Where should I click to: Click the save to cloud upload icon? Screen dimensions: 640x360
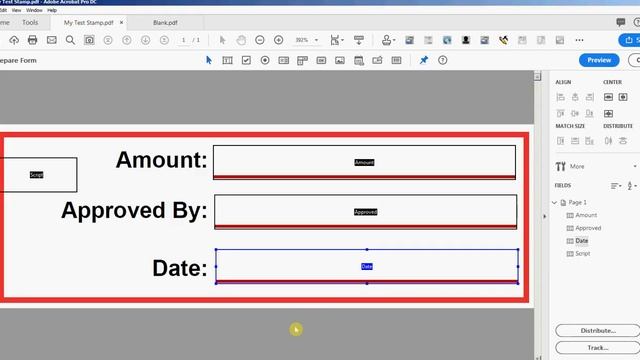pyautogui.click(x=14, y=40)
